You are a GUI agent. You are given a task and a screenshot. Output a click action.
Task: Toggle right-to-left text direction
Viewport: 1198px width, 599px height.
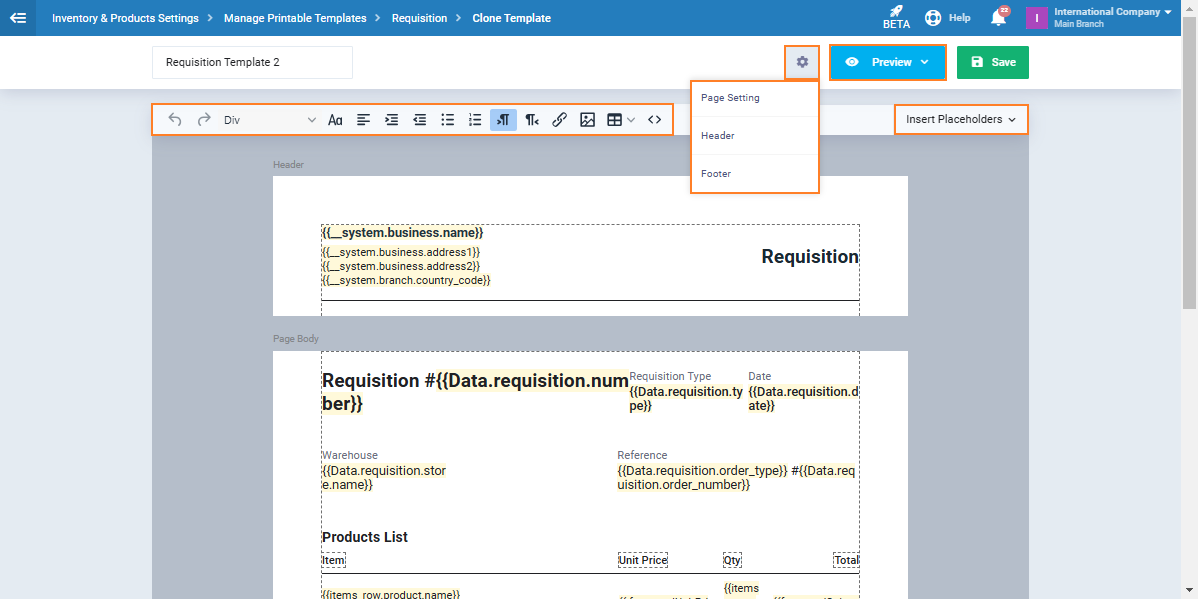[x=532, y=120]
